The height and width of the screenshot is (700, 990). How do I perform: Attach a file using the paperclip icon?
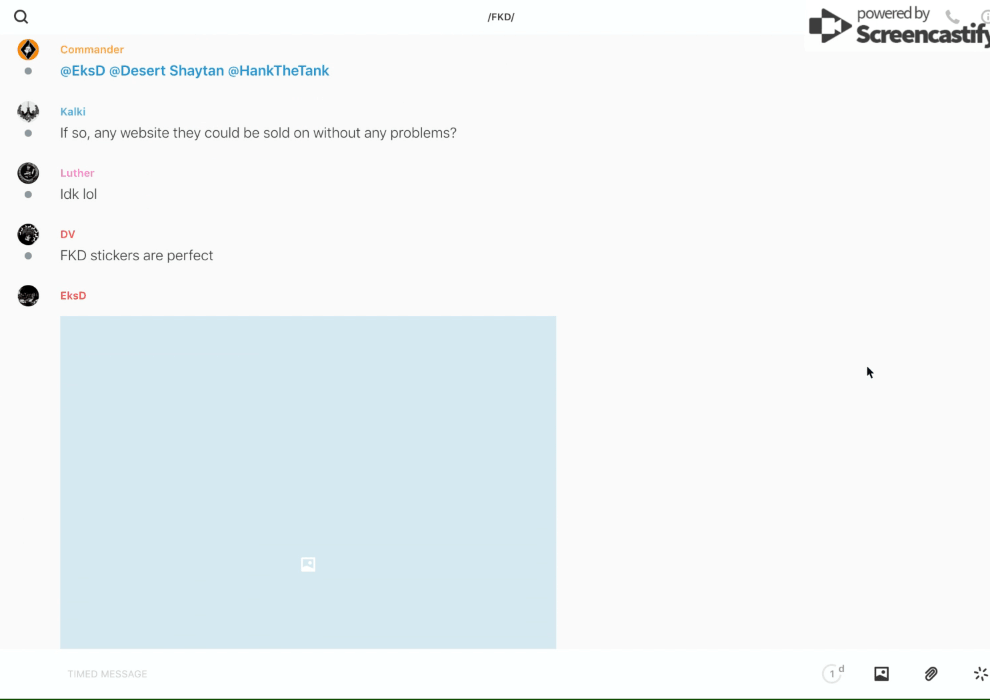coord(931,674)
